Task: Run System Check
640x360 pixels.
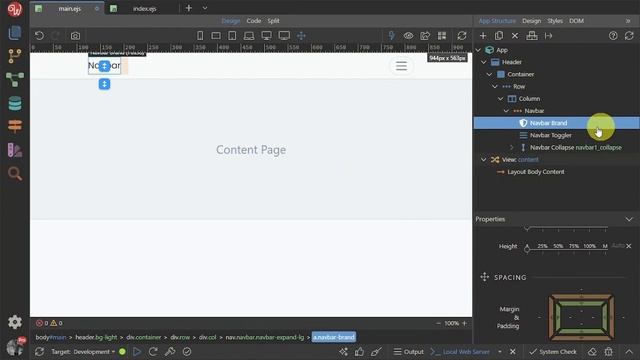Action: pos(553,351)
